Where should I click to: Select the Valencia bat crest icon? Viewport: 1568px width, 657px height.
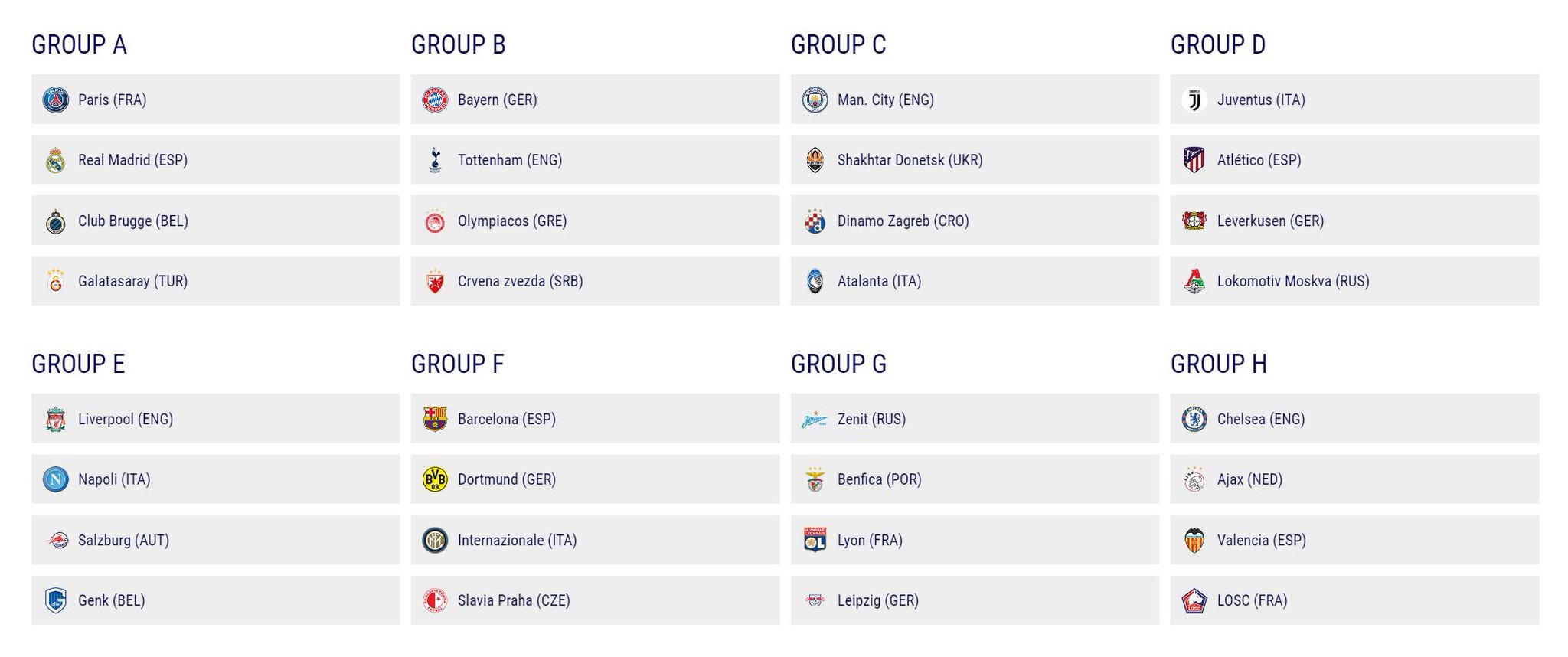(1194, 540)
